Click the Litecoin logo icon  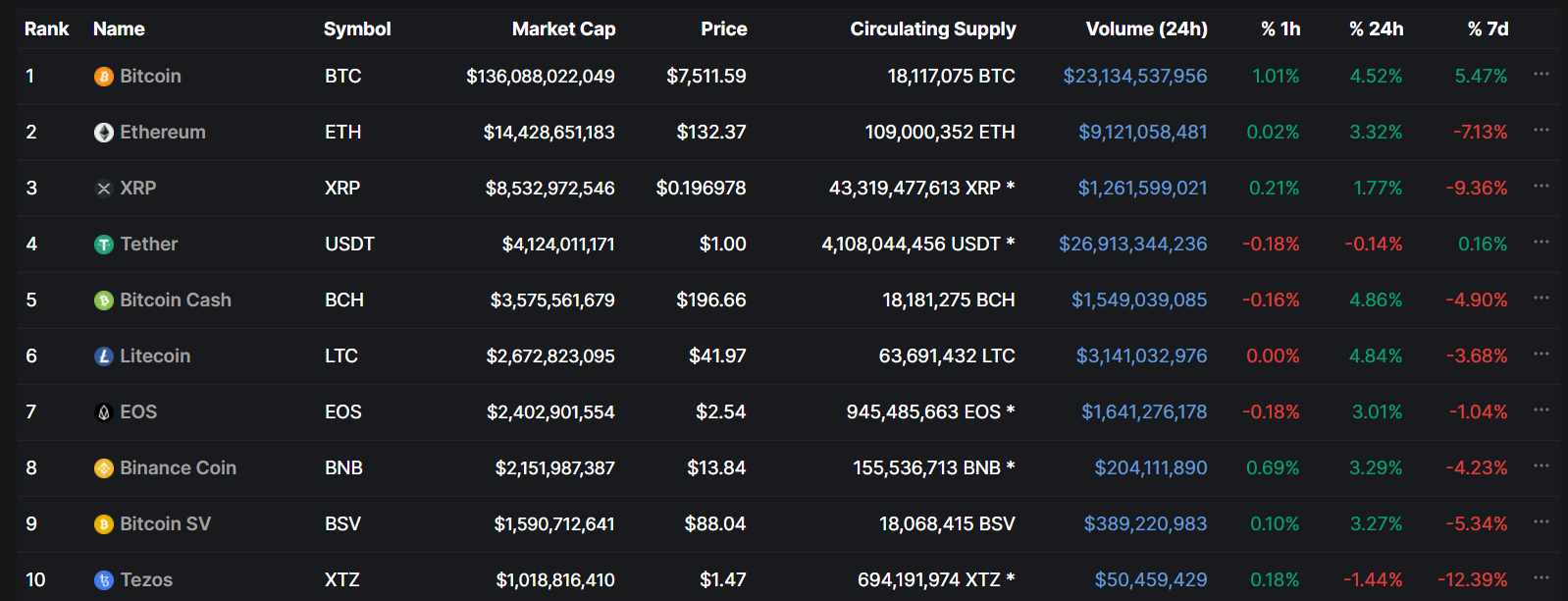pyautogui.click(x=103, y=356)
